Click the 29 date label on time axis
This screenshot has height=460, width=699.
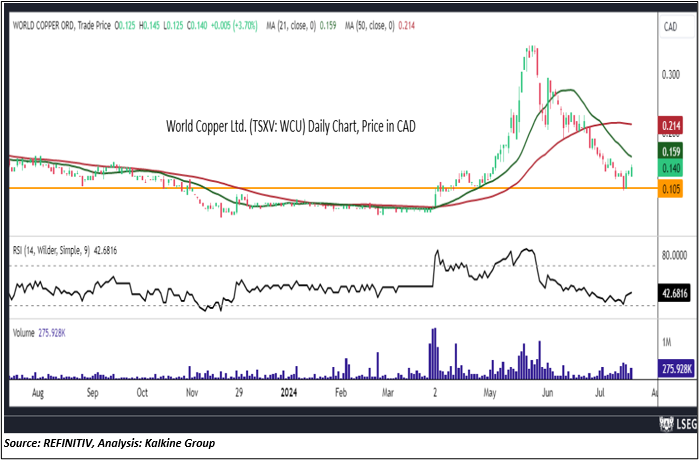point(239,394)
